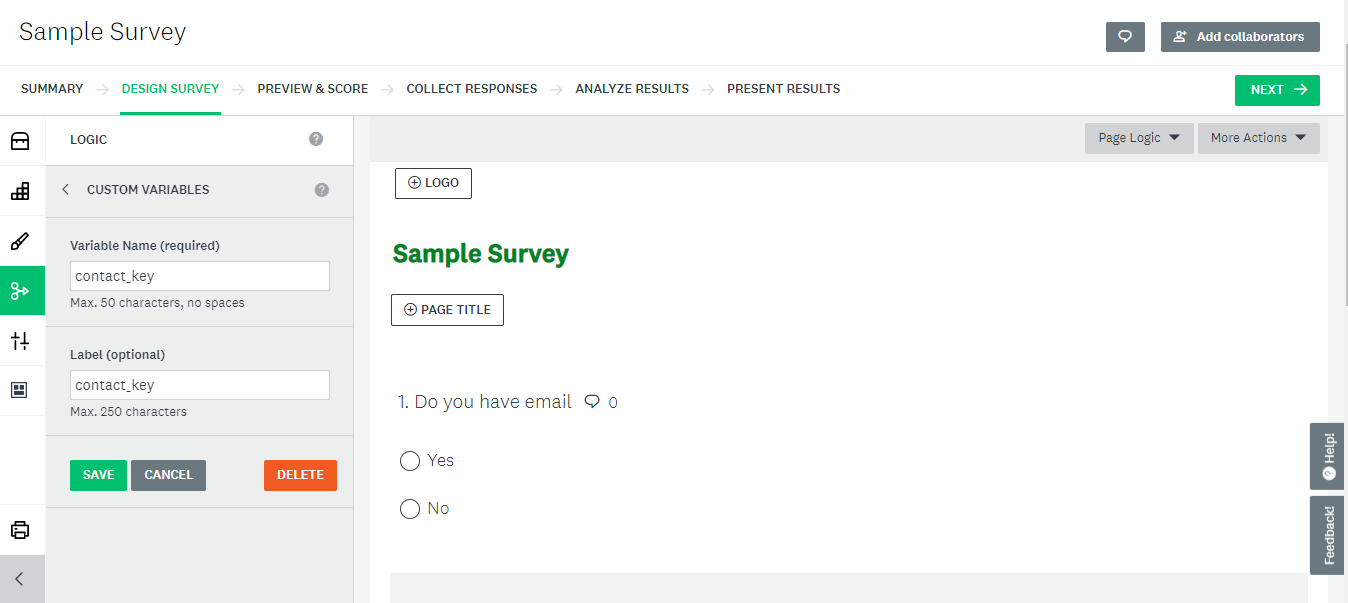Open the Question Bank sidebar icon
Screen dimensions: 1348x603
point(20,141)
